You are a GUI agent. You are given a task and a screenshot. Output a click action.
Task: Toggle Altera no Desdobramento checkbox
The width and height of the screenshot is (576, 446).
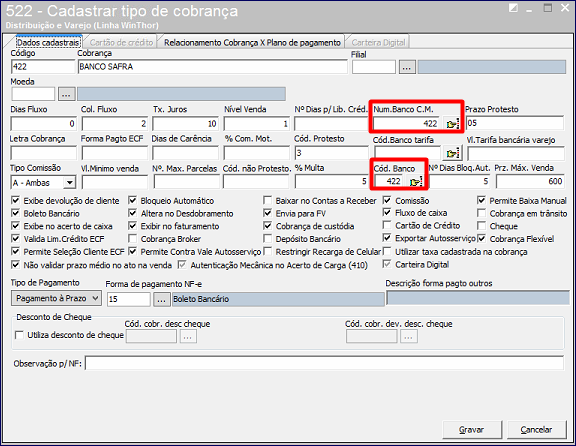(x=133, y=213)
